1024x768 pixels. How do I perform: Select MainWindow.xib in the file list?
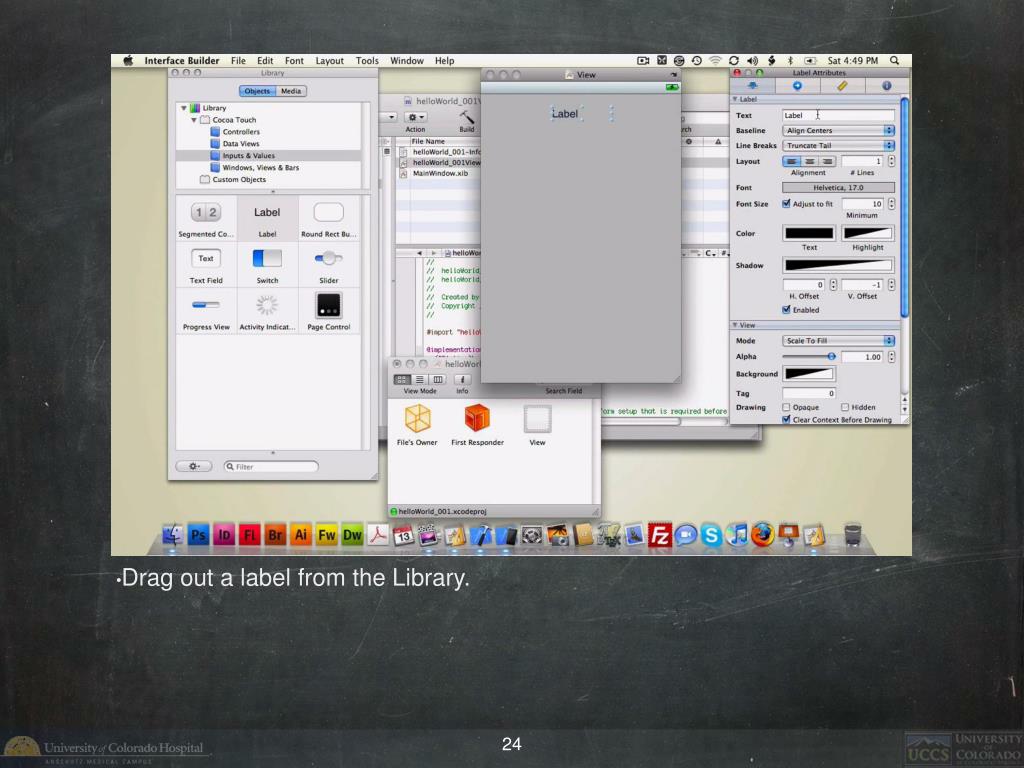440,173
